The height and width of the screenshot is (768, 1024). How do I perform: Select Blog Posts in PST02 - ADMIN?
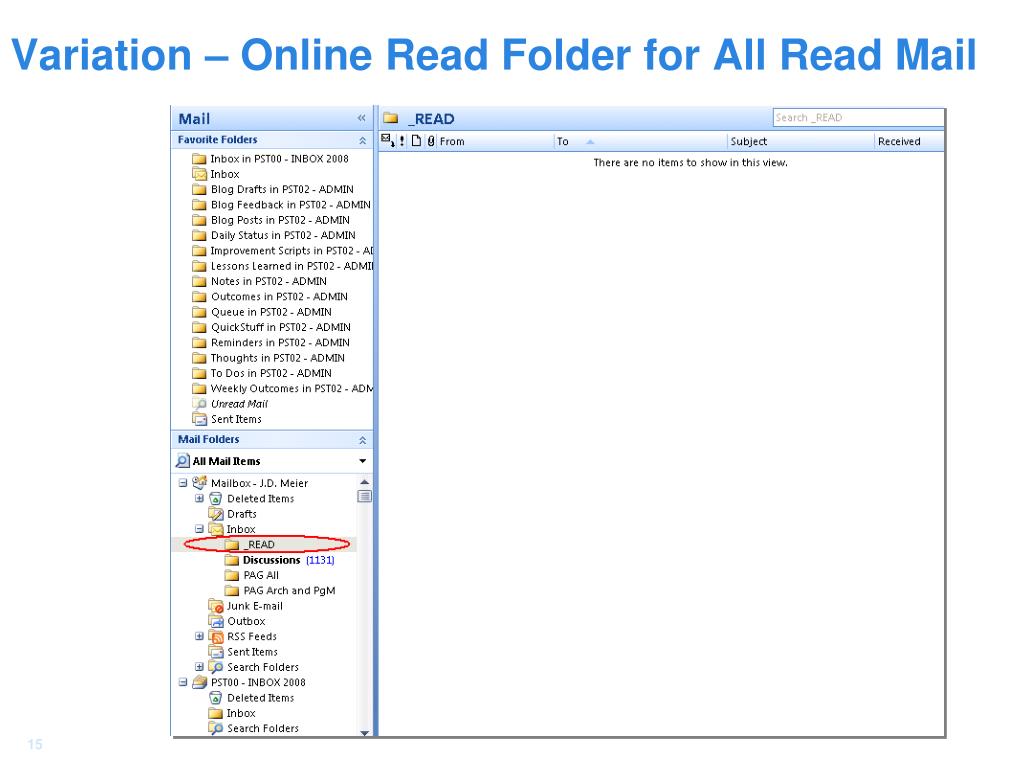271,220
